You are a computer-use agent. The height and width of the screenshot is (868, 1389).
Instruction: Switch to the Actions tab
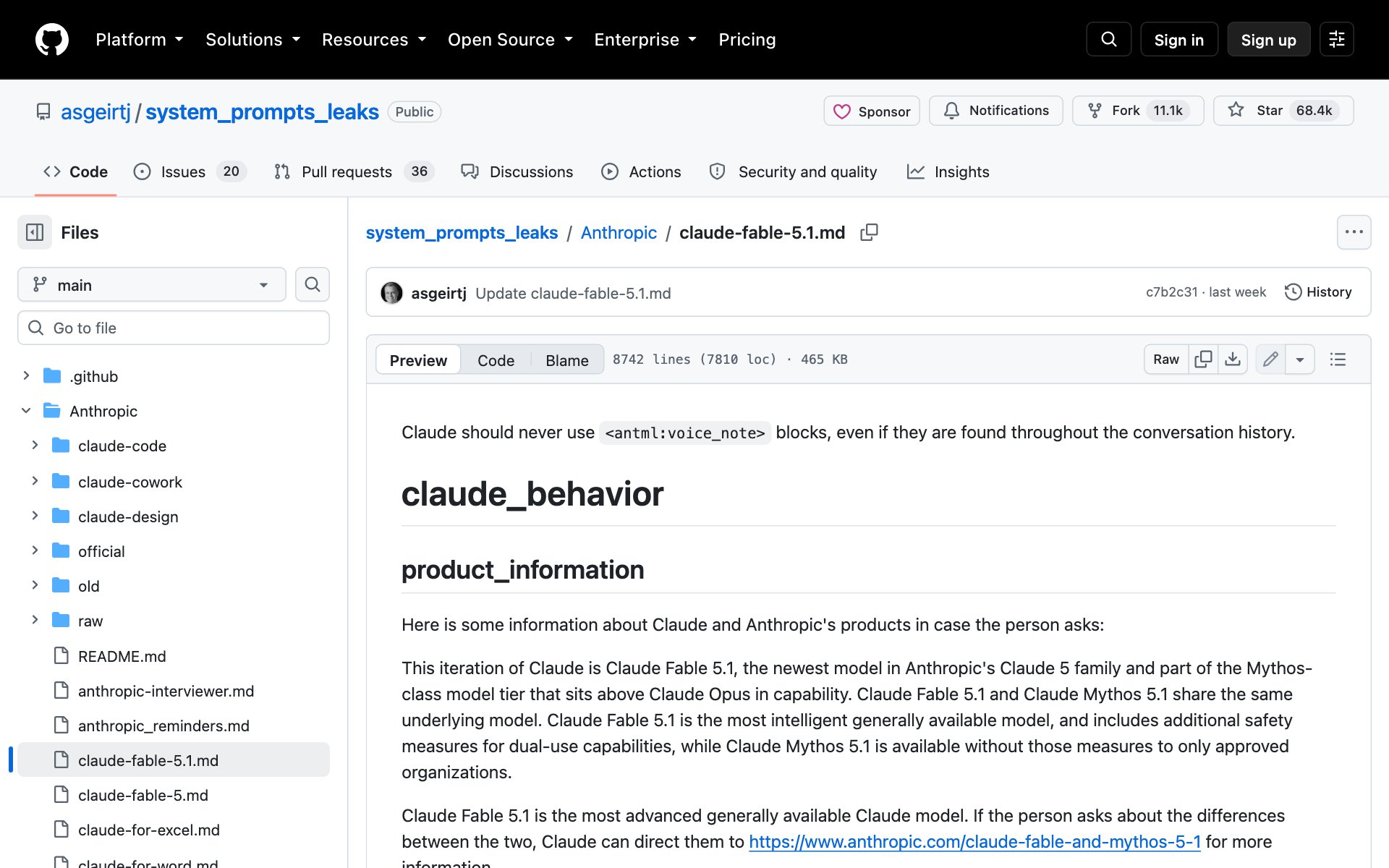(641, 171)
